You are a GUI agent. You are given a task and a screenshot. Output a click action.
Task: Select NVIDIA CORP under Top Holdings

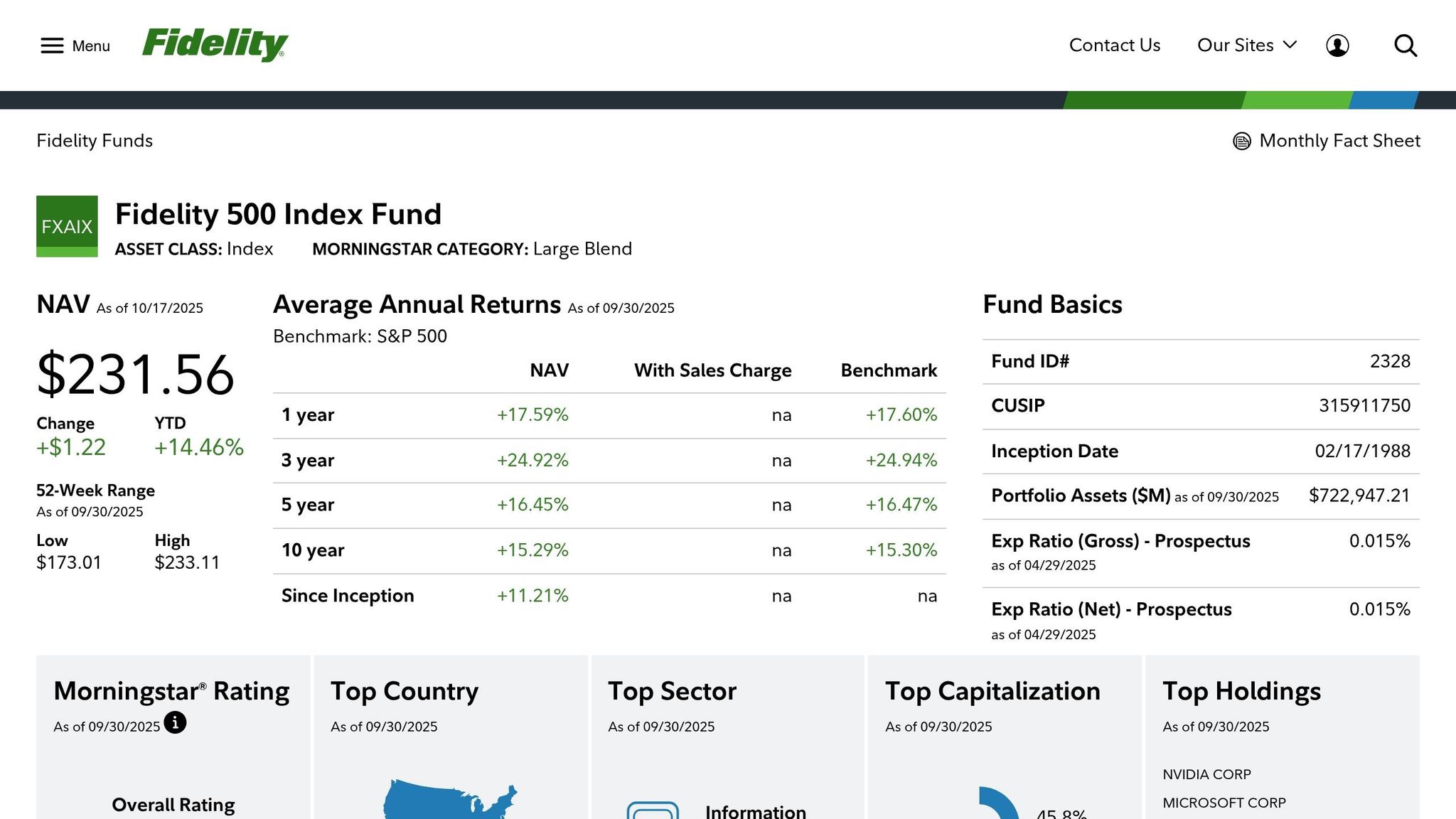tap(1206, 774)
